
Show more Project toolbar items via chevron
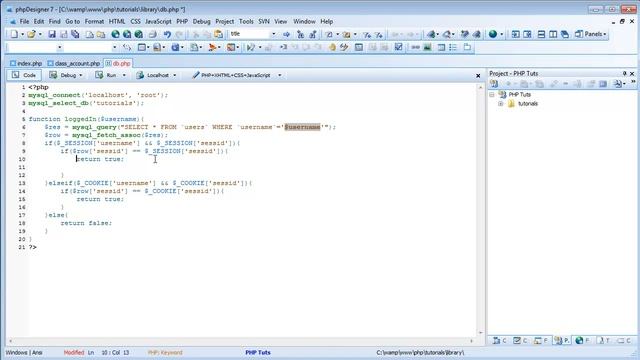633,83
